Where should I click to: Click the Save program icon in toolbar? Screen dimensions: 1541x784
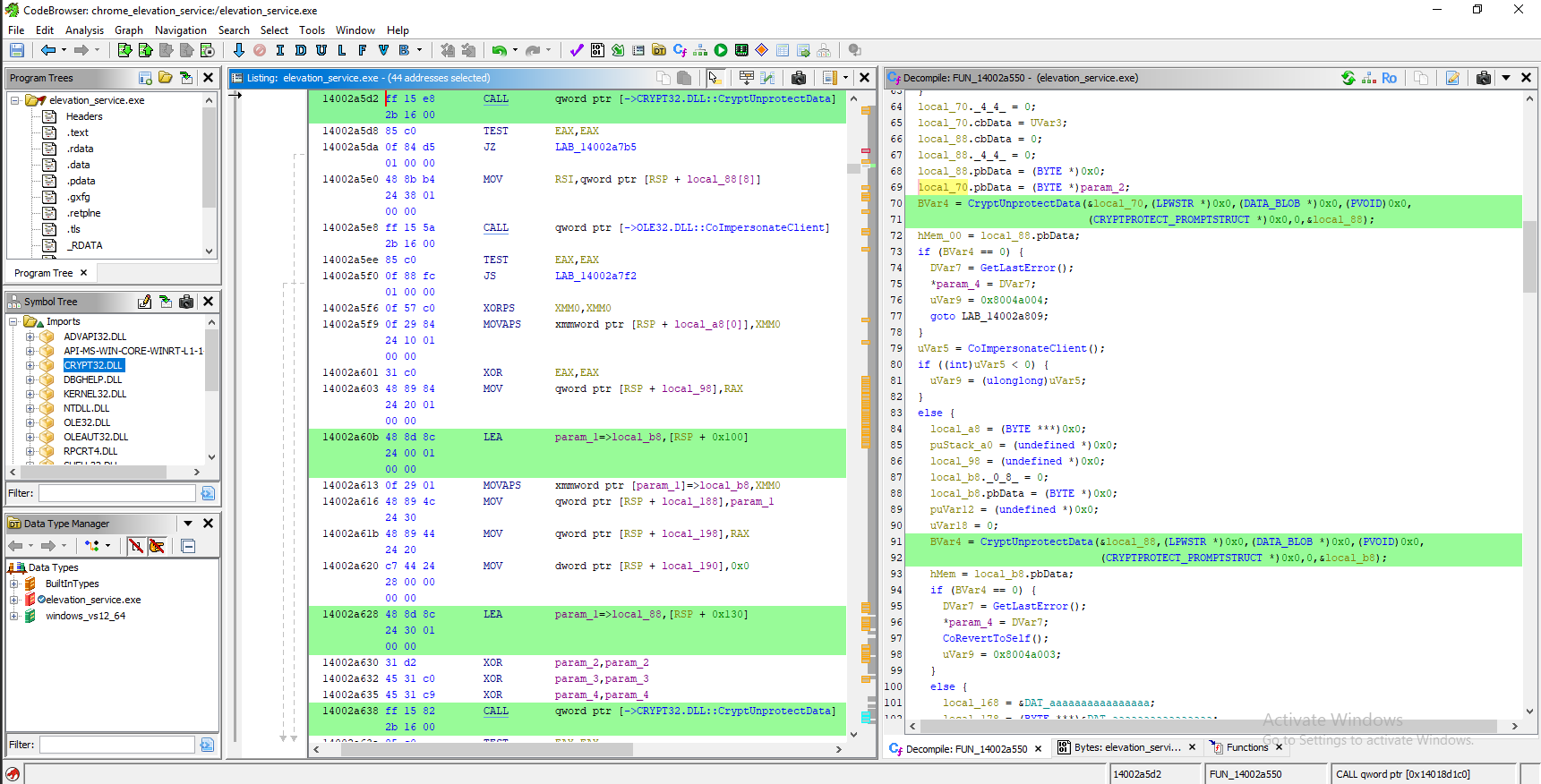tap(17, 50)
